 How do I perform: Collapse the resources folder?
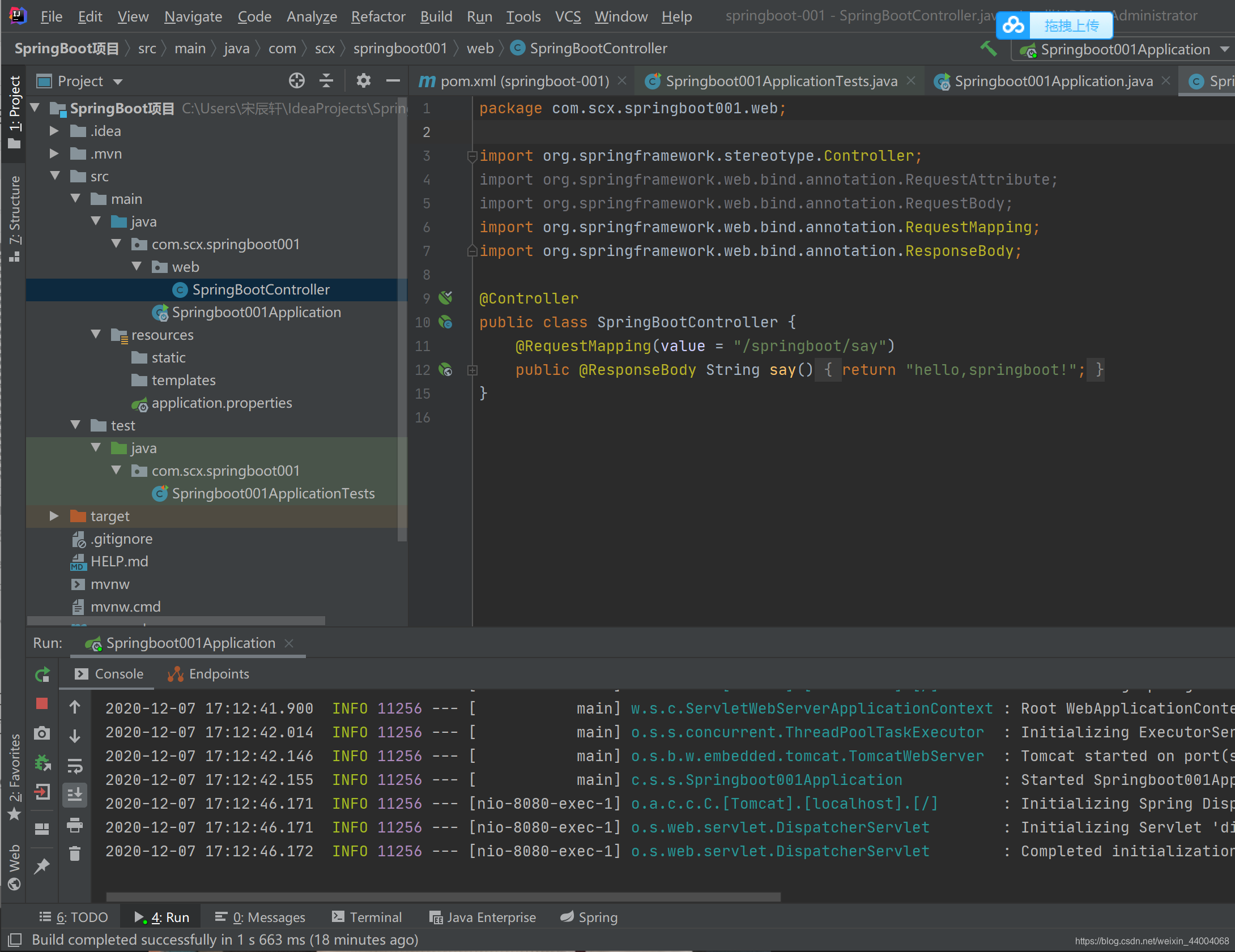point(96,335)
